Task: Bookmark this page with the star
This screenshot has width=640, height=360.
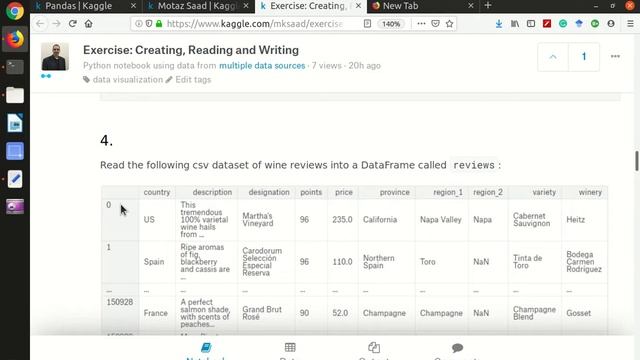Action: pos(449,24)
